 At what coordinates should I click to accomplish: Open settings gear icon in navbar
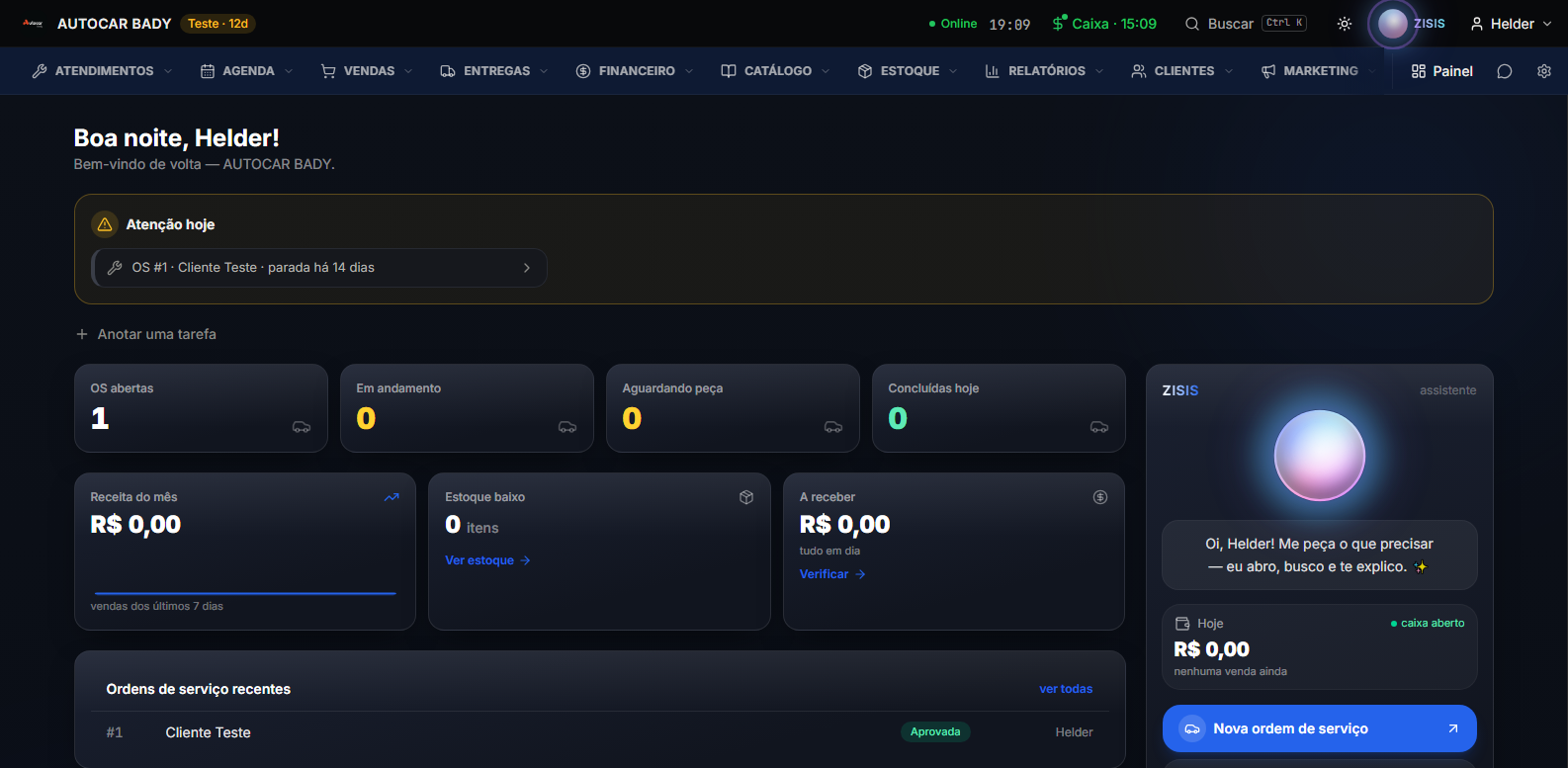tap(1544, 71)
